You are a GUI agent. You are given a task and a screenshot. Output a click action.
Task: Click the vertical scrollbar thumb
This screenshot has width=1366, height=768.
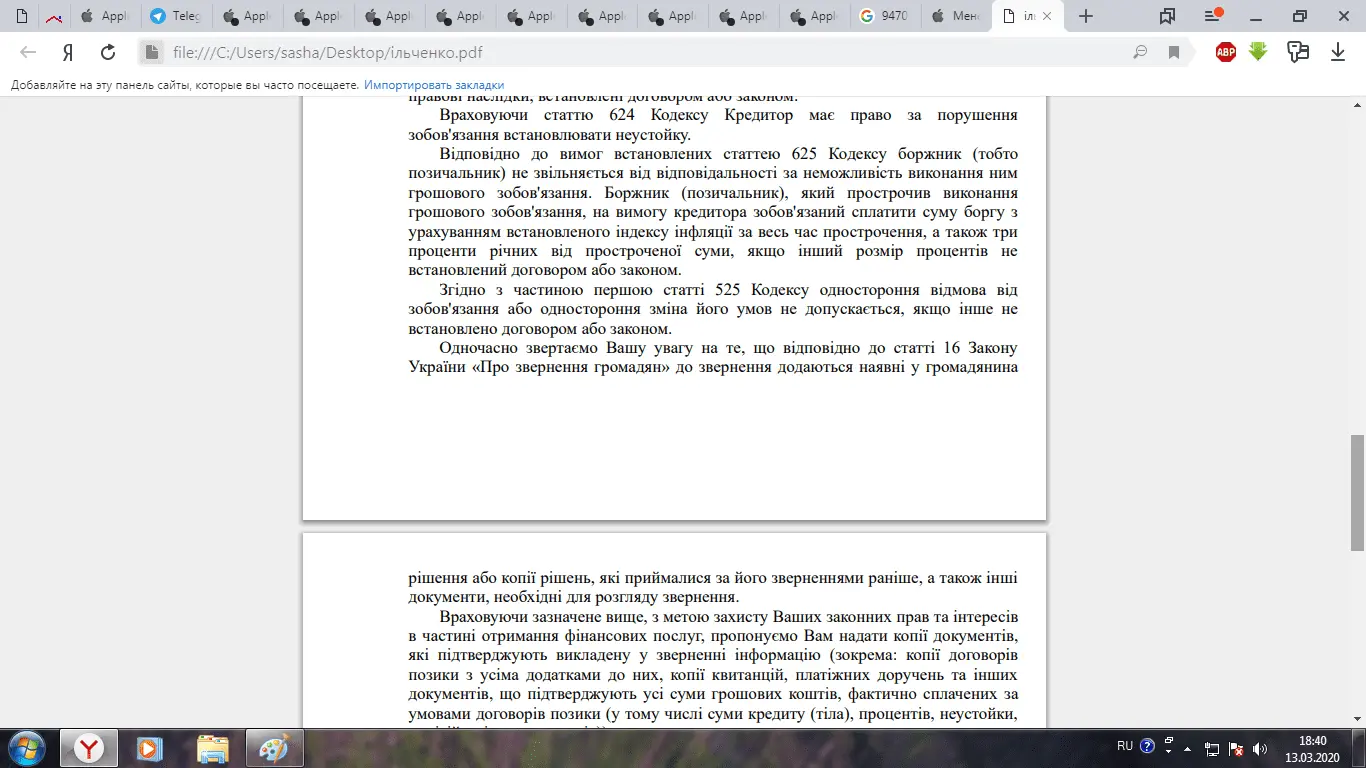[x=1357, y=493]
